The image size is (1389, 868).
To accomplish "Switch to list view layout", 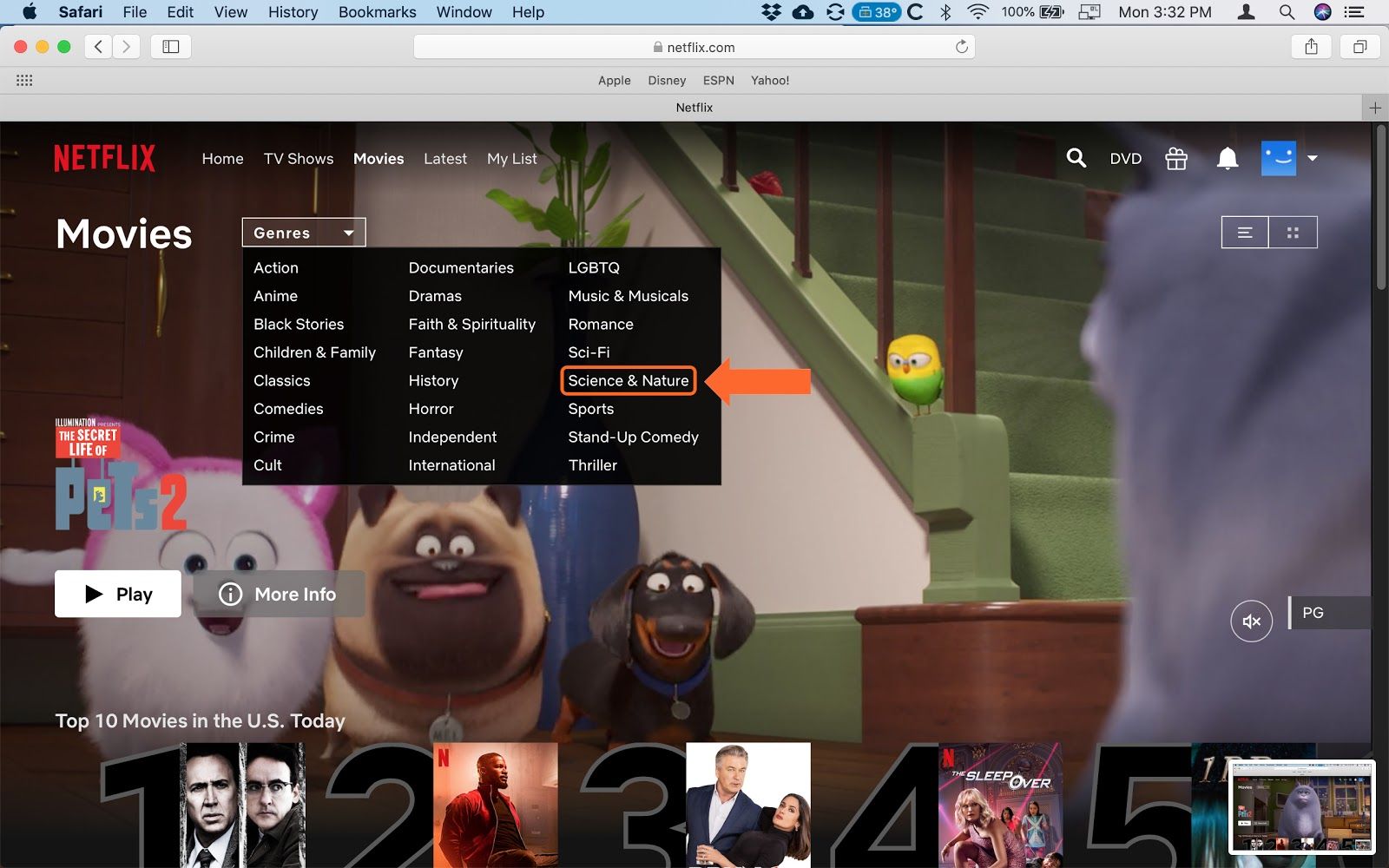I will click(x=1245, y=233).
